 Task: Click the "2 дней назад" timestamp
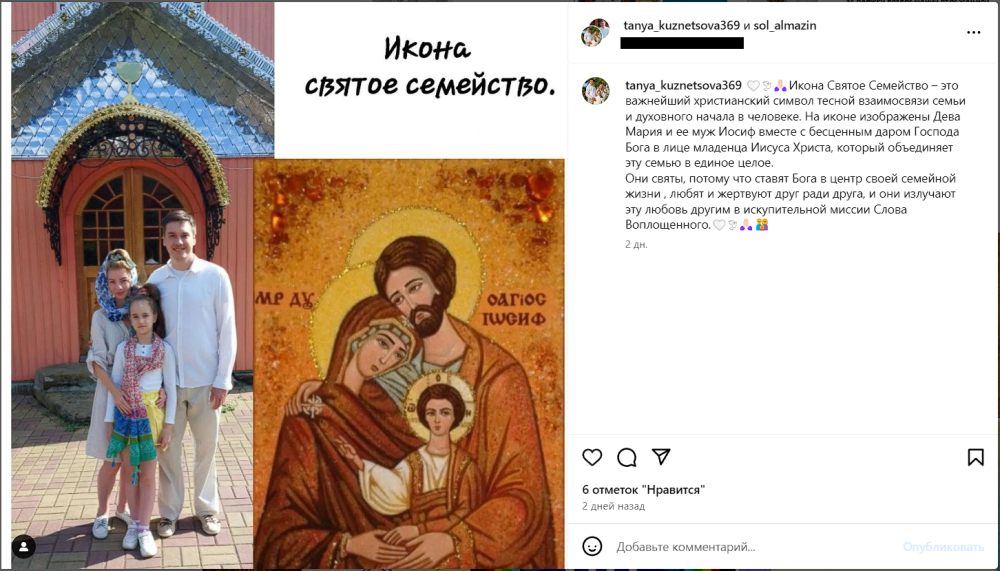tap(613, 506)
